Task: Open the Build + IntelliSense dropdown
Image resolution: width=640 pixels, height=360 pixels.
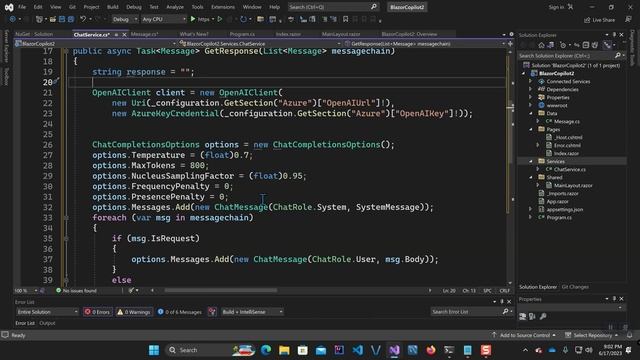Action: 252,312
